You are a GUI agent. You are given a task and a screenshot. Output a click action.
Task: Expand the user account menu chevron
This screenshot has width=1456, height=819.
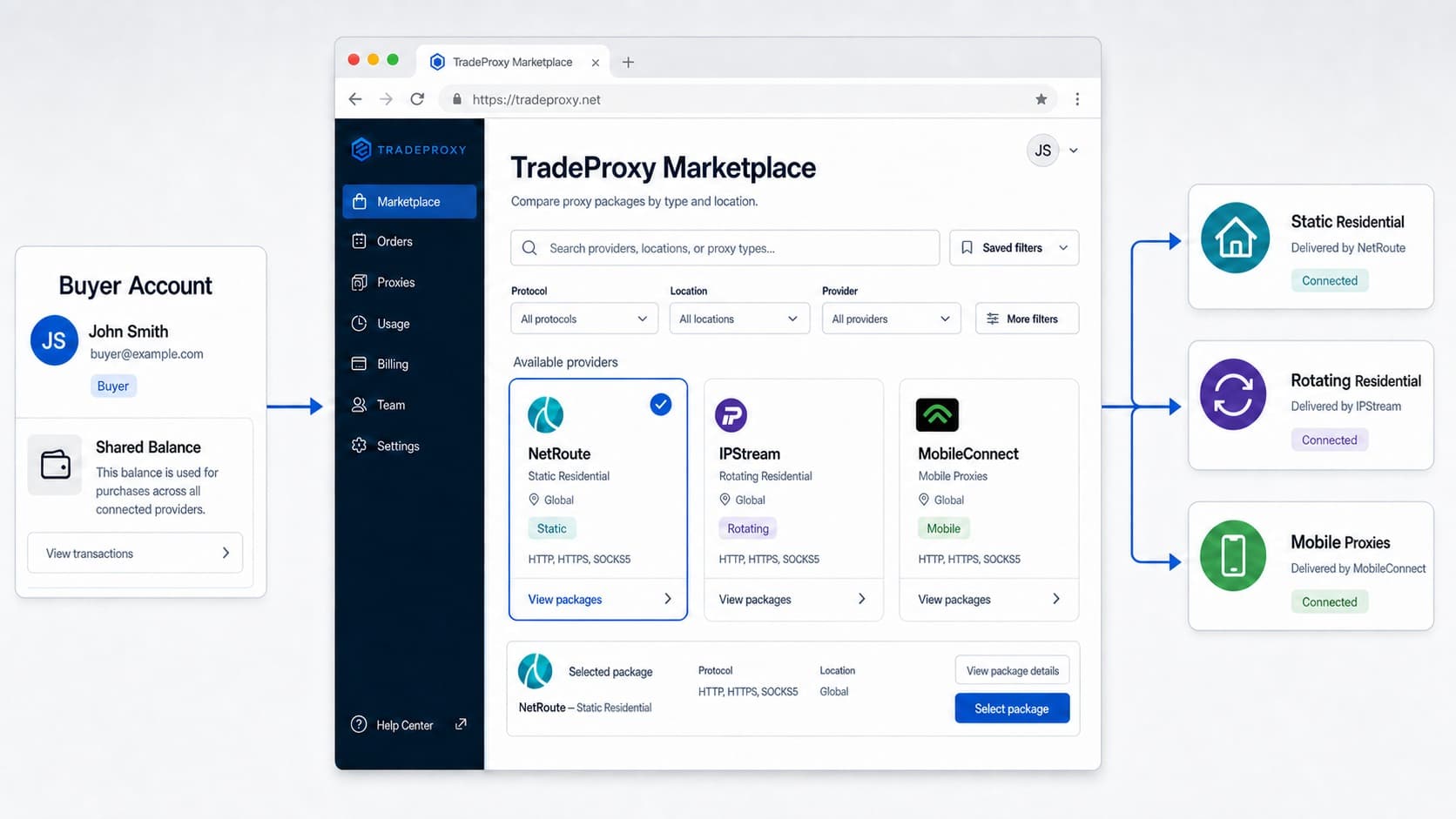point(1074,151)
